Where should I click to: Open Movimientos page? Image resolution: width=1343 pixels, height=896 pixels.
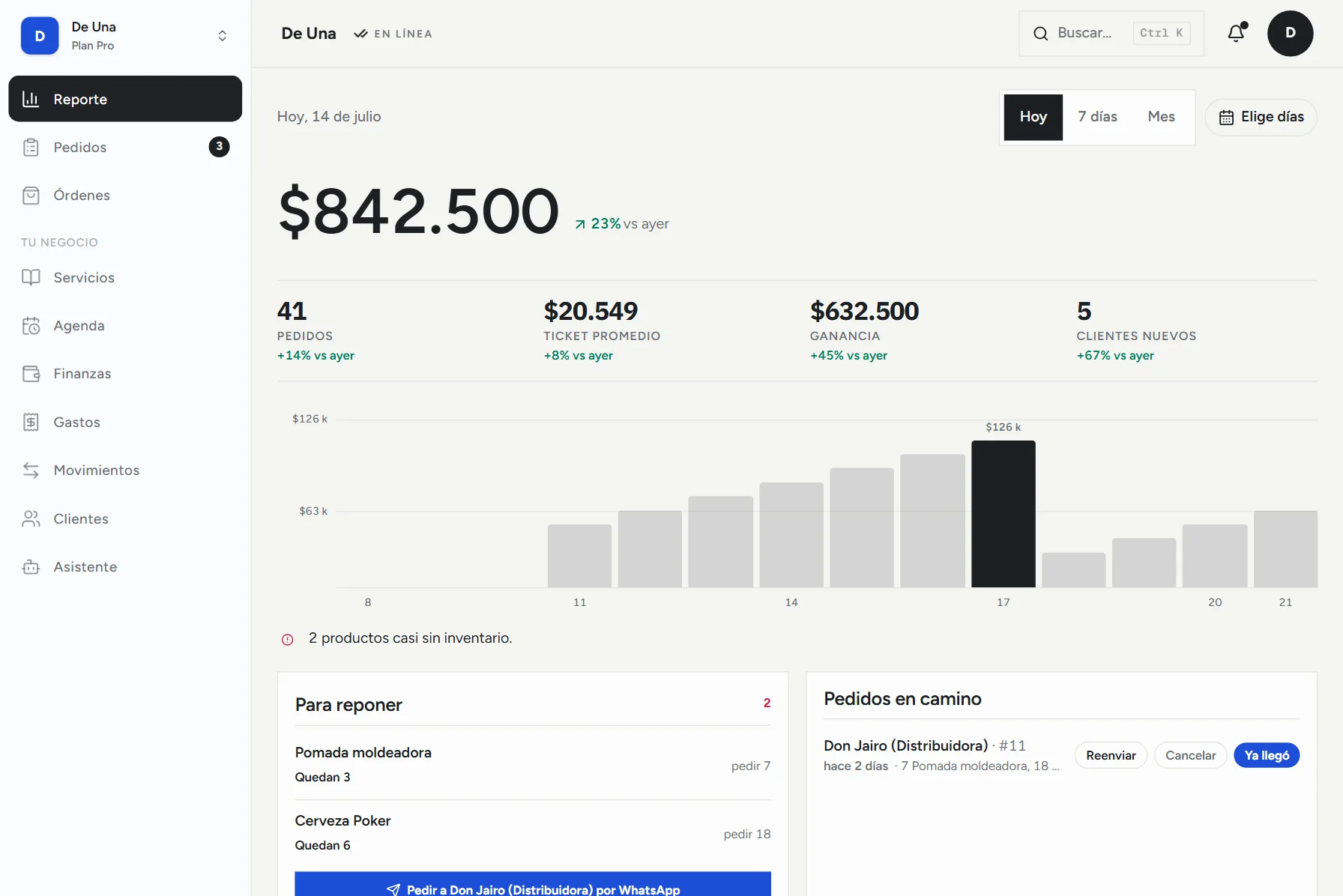tap(125, 470)
